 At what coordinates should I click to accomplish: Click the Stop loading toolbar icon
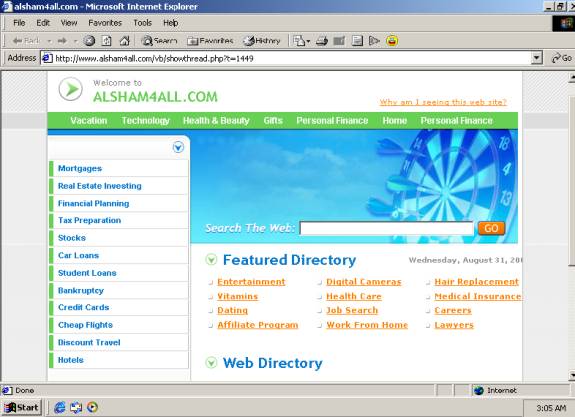[89, 41]
